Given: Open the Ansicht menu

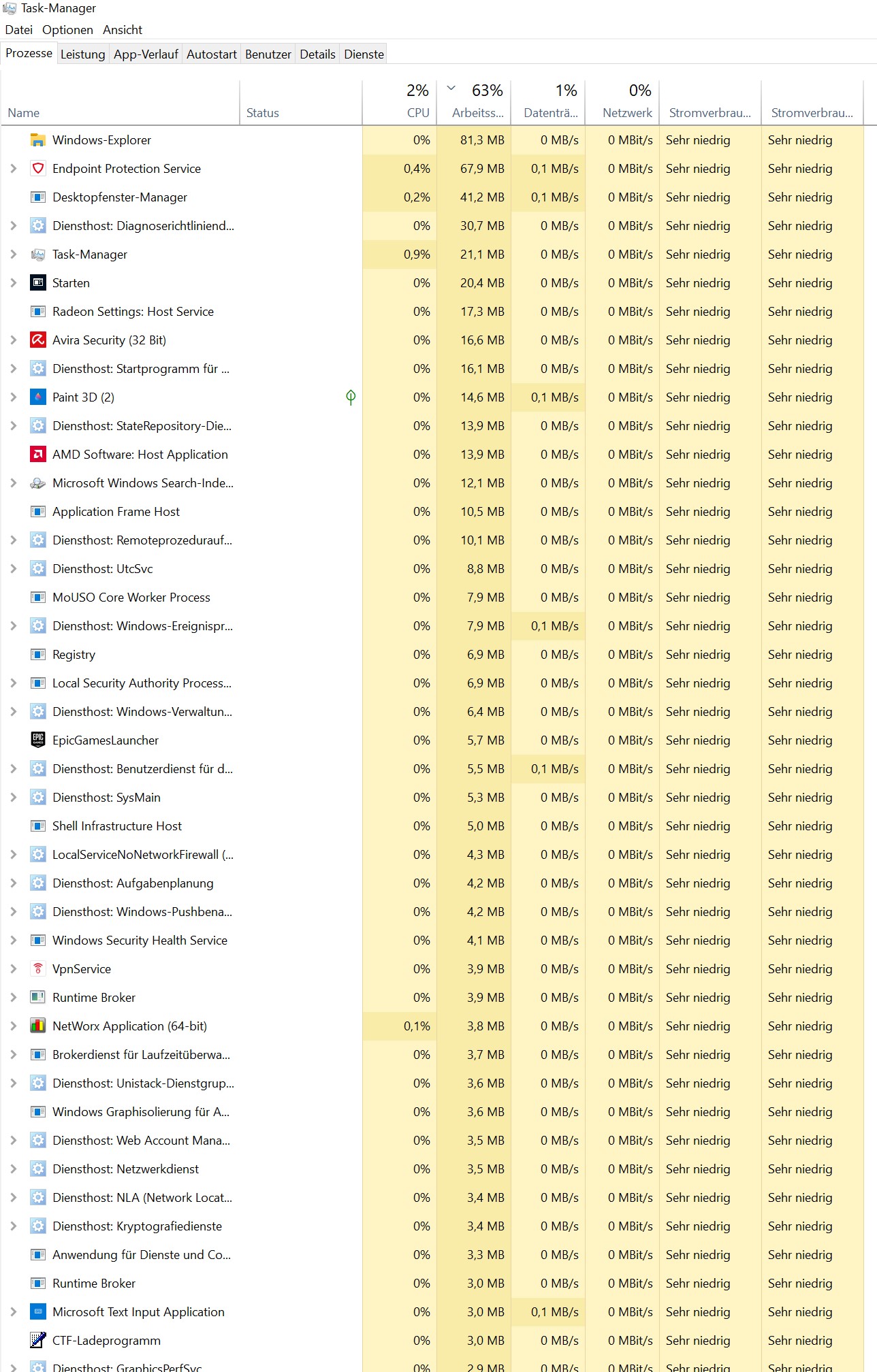Looking at the screenshot, I should point(123,30).
